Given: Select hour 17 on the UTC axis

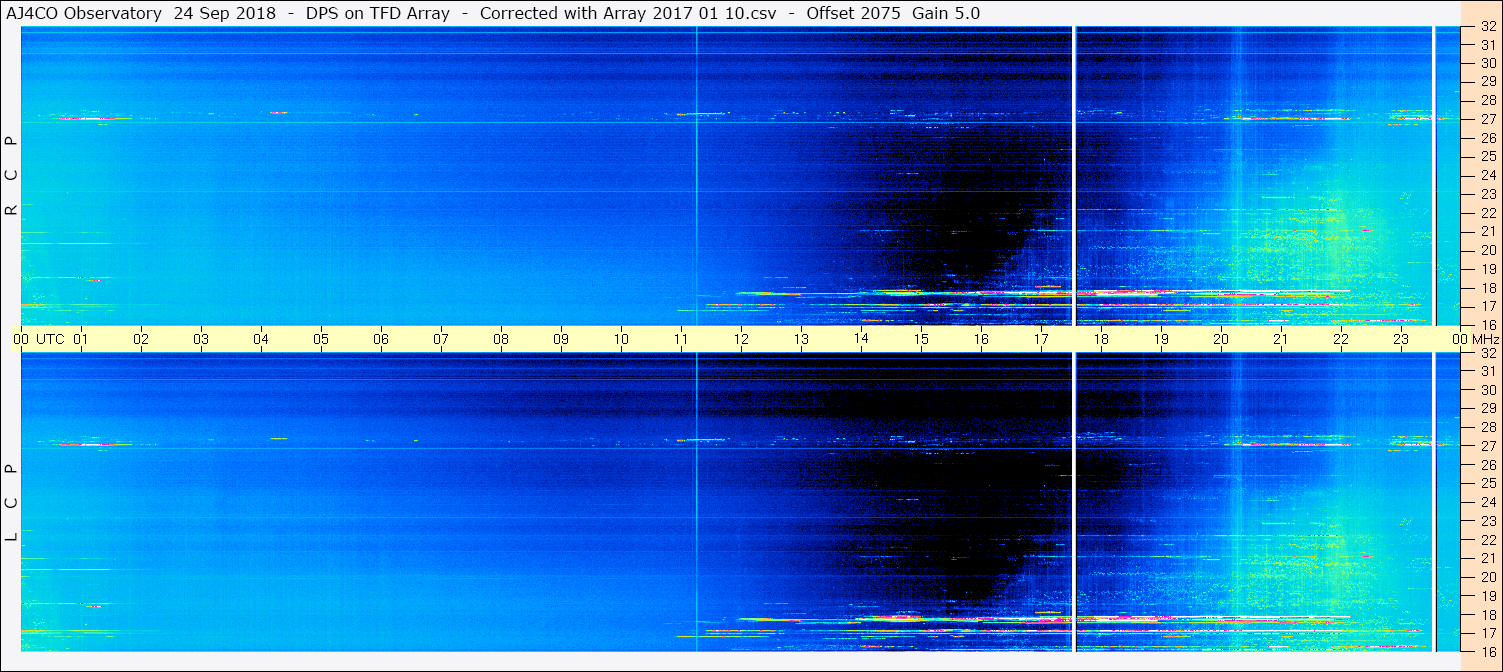Looking at the screenshot, I should click(x=1041, y=339).
